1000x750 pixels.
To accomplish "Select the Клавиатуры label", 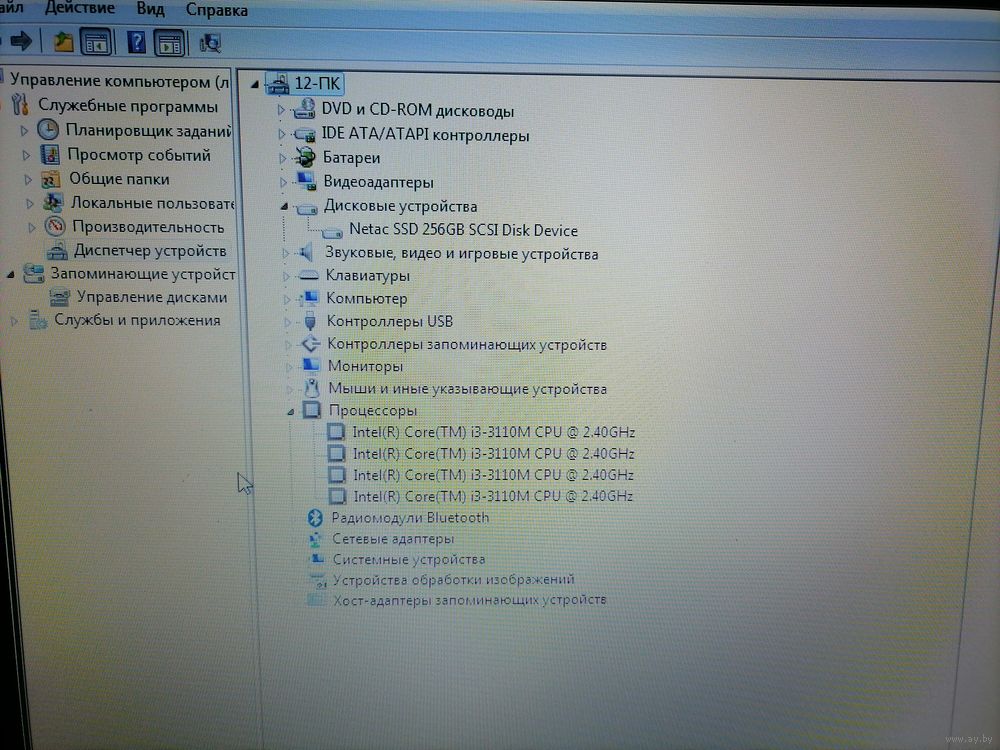I will pyautogui.click(x=367, y=276).
